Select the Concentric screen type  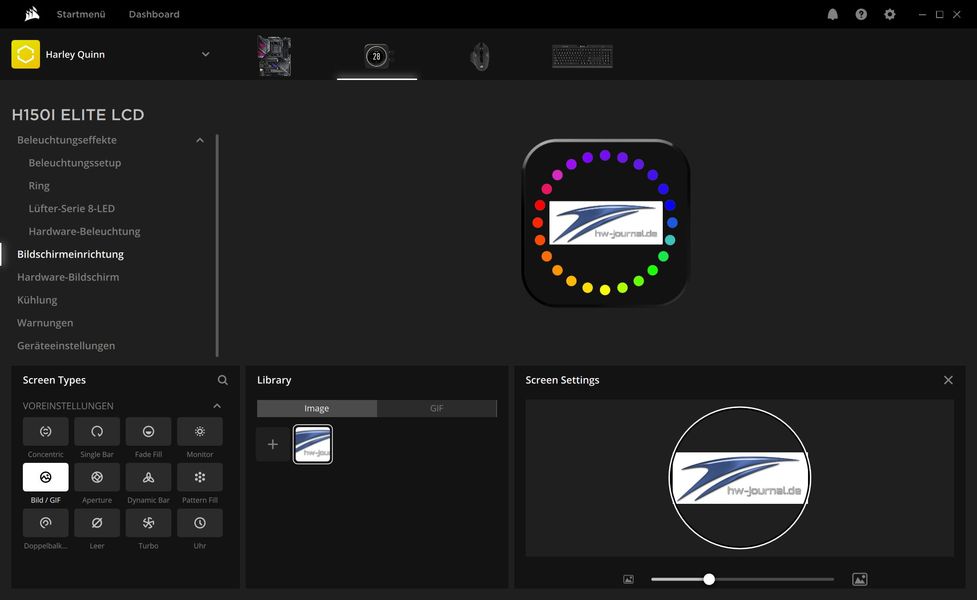(45, 431)
